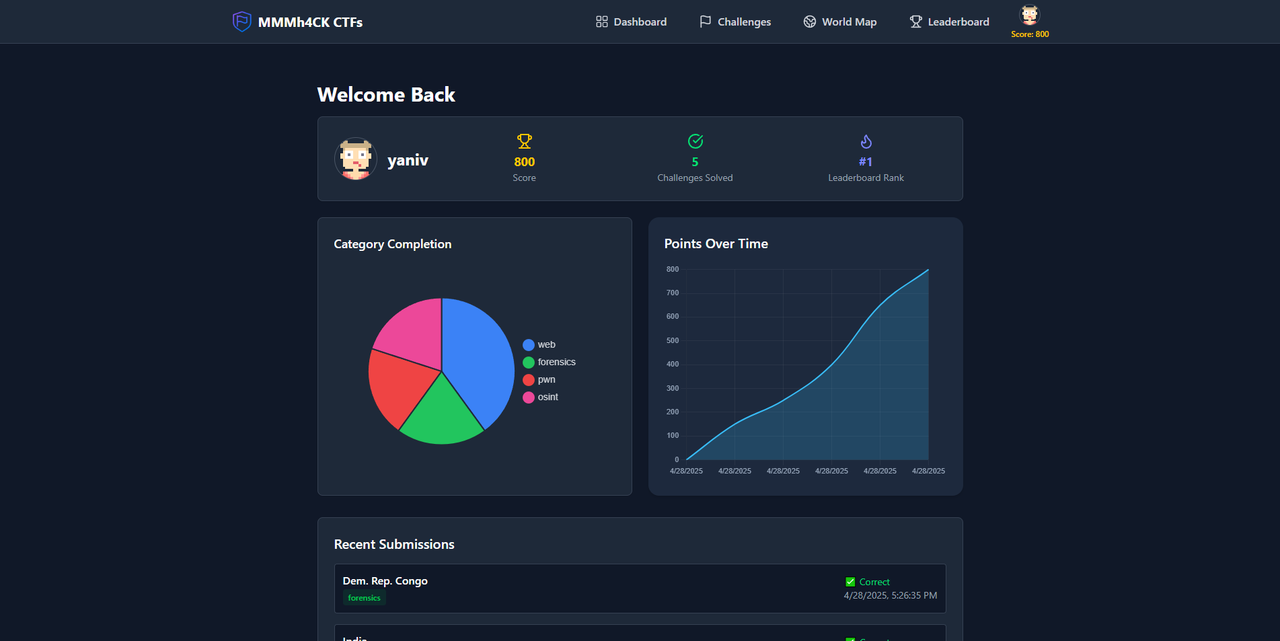Click the 400 y-axis label on chart
1280x641 pixels.
672,364
